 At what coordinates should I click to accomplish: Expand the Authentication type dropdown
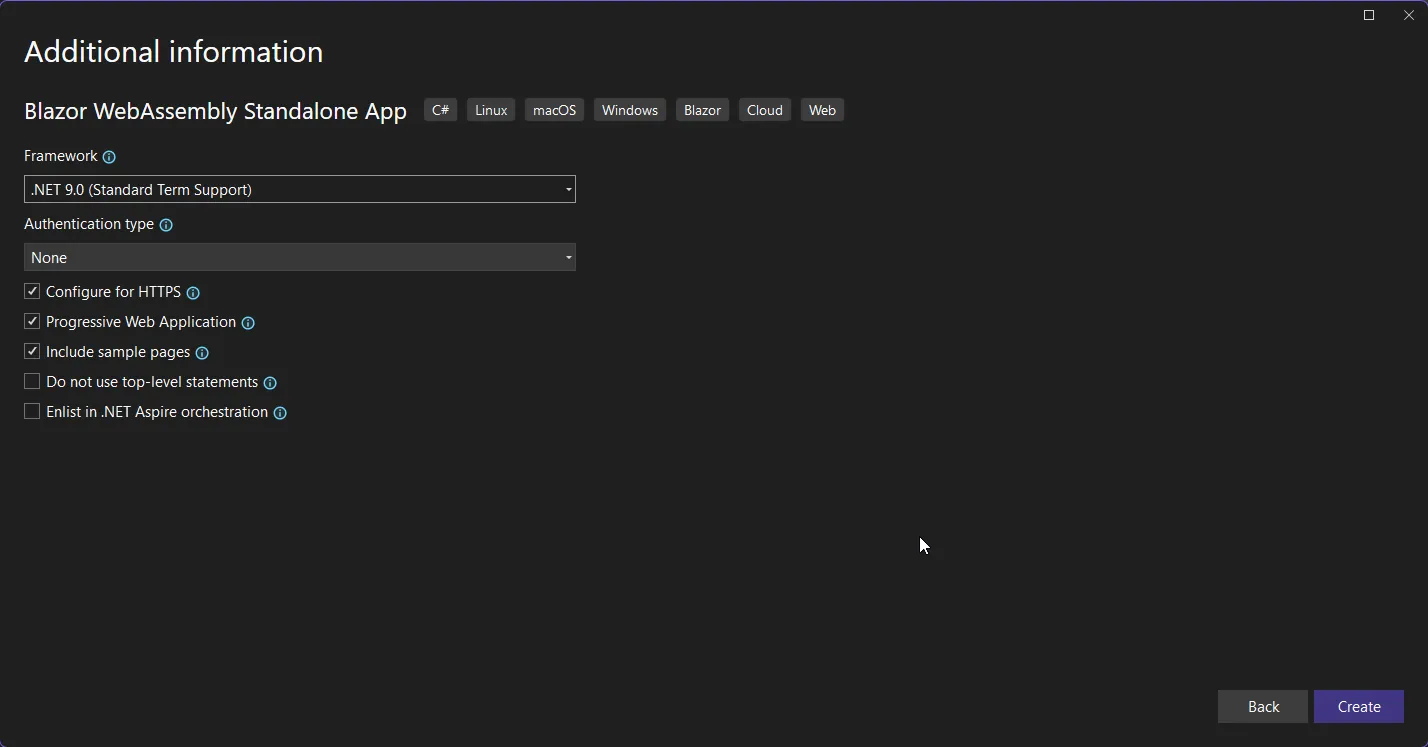tap(299, 257)
